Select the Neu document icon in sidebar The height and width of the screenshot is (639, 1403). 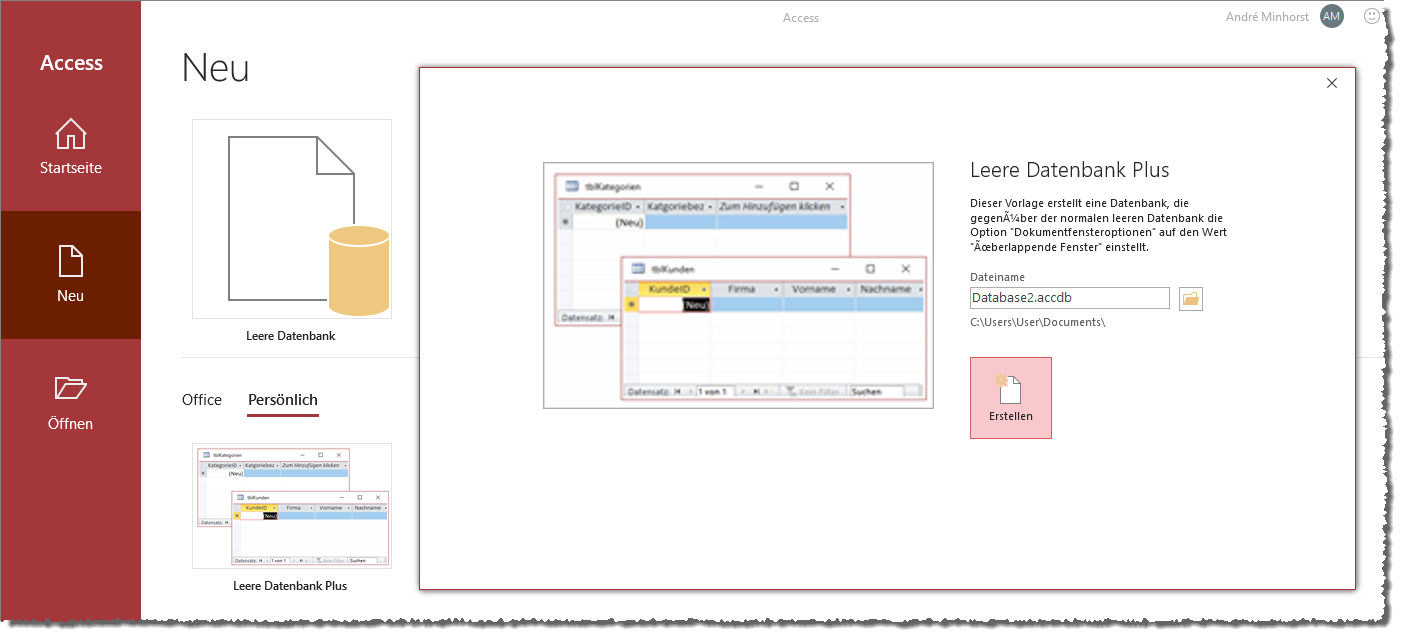(x=70, y=259)
